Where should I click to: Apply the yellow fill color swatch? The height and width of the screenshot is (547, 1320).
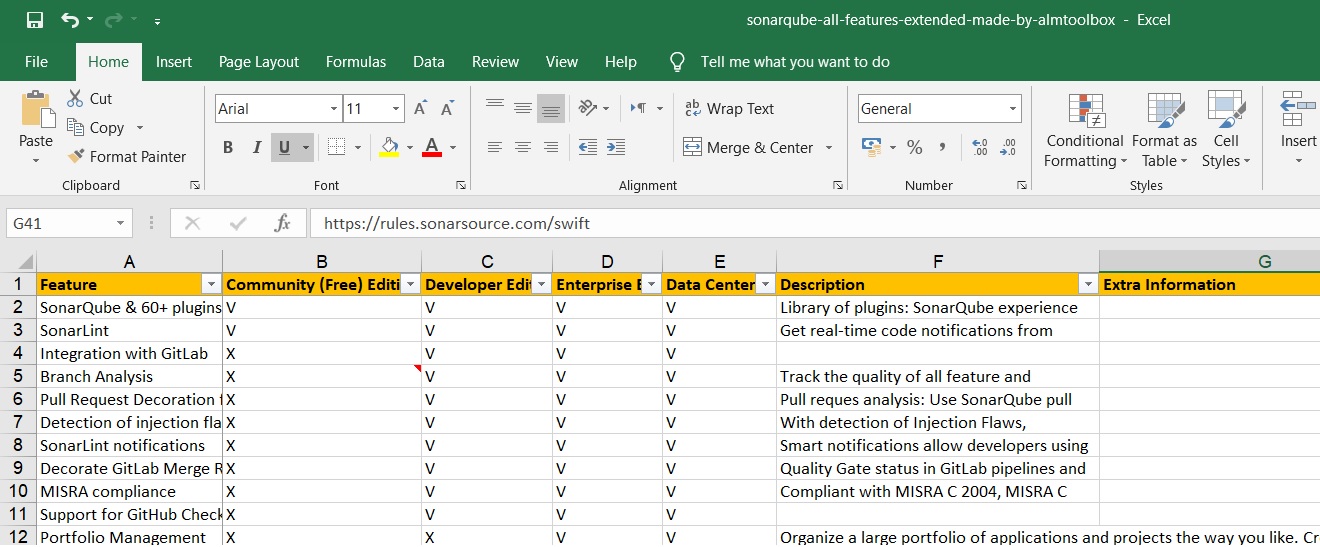pos(390,147)
